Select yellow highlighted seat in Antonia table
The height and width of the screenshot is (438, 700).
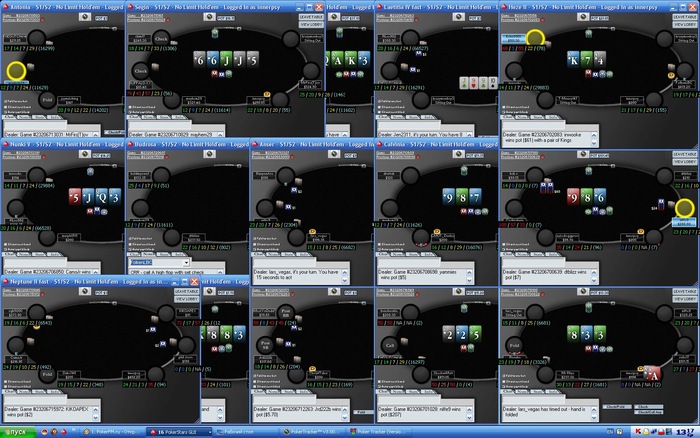click(17, 71)
